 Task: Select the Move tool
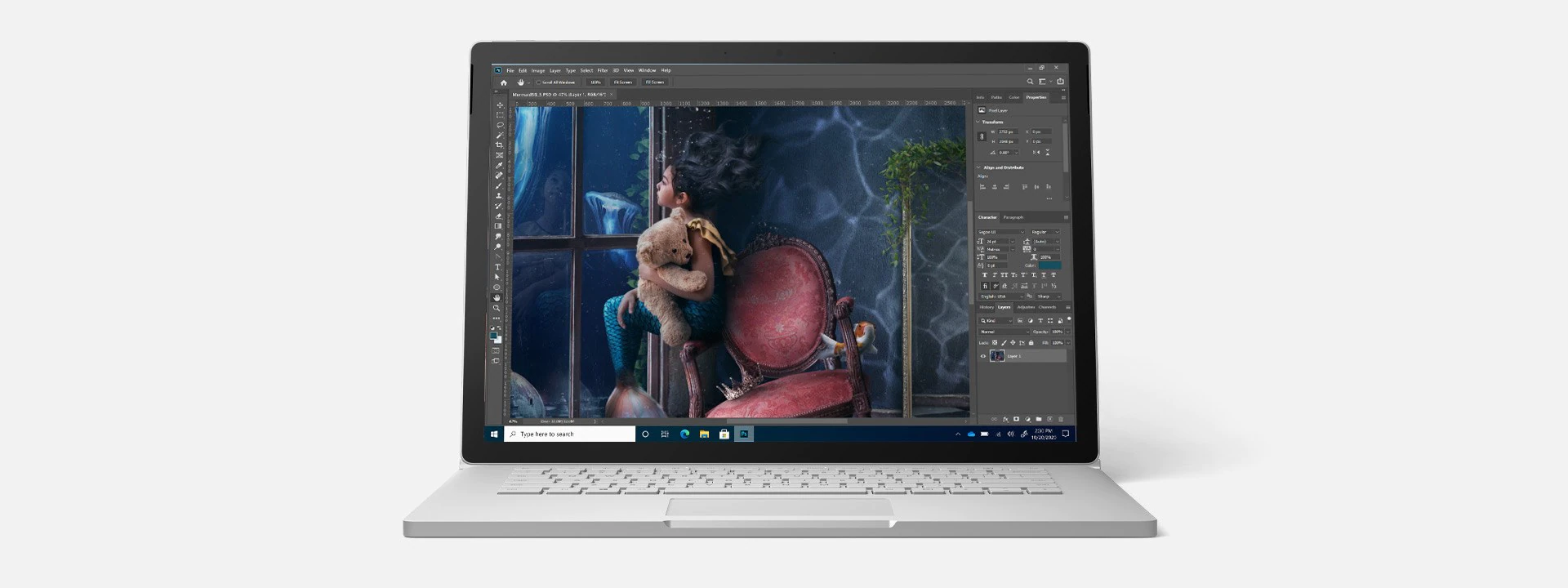click(499, 105)
